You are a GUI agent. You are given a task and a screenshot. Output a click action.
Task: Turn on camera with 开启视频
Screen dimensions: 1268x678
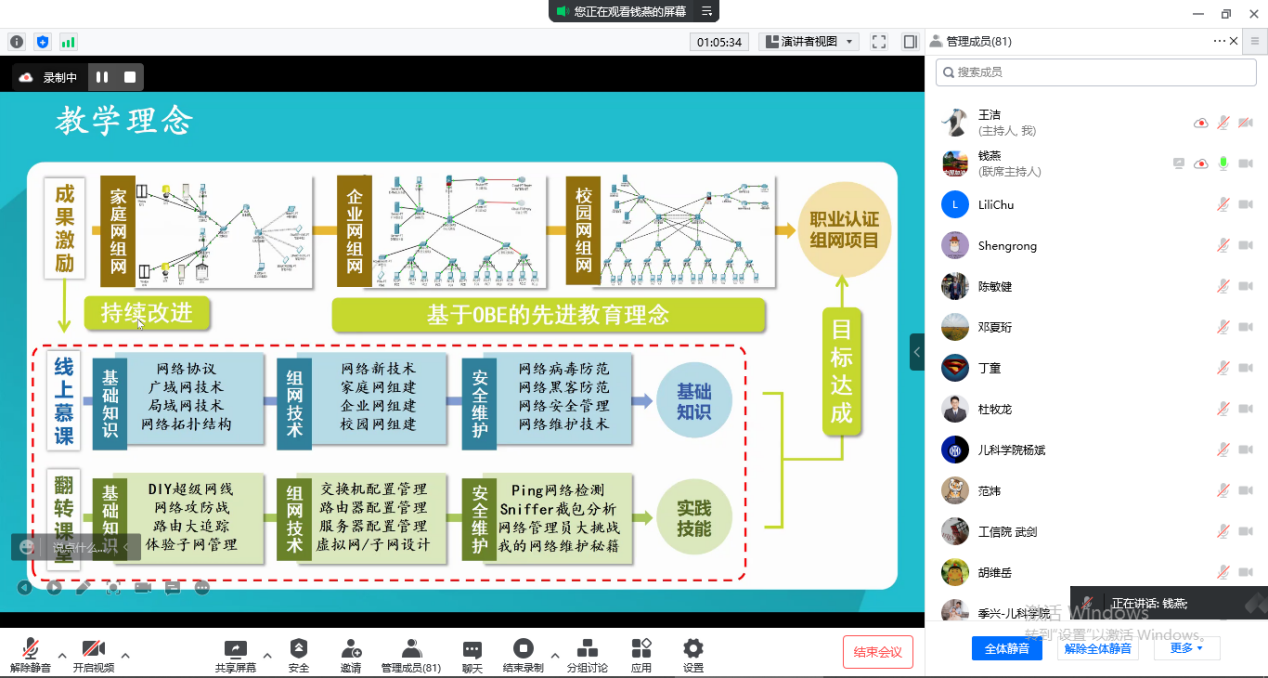click(x=93, y=654)
